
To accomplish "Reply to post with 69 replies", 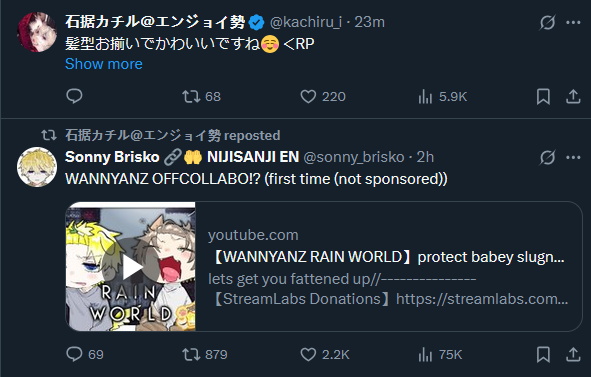I will [x=85, y=354].
